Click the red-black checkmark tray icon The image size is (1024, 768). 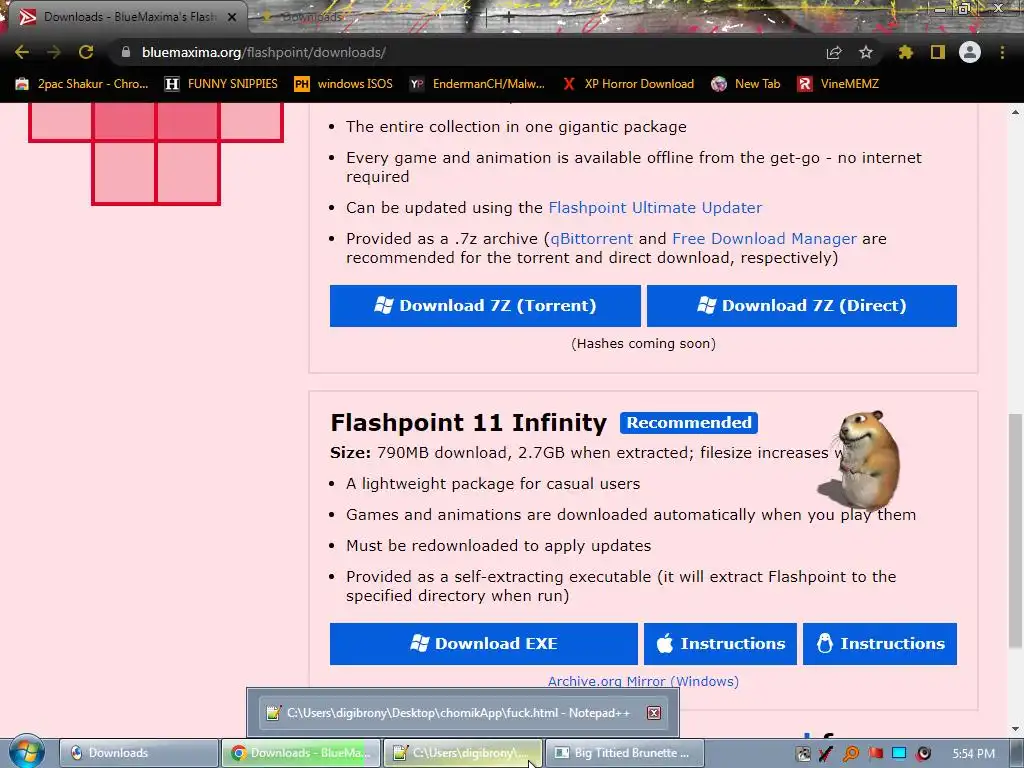[x=826, y=754]
